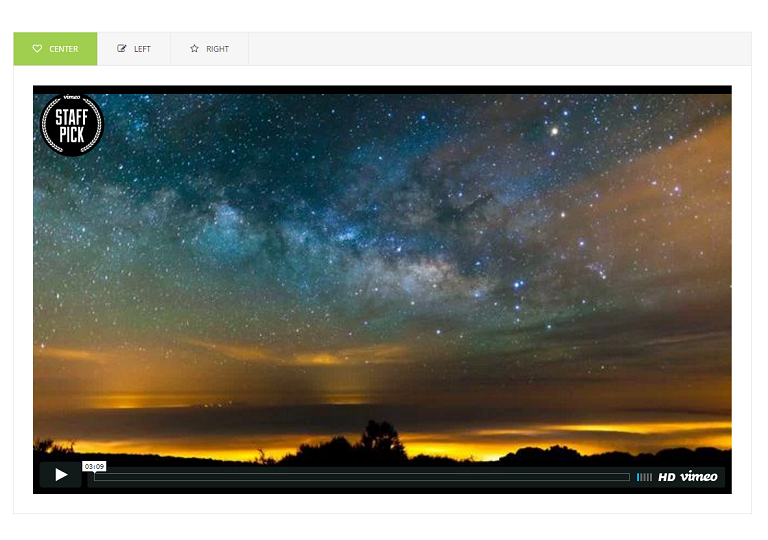The height and width of the screenshot is (540, 768).
Task: Switch to the CENTER tab
Action: (x=55, y=49)
